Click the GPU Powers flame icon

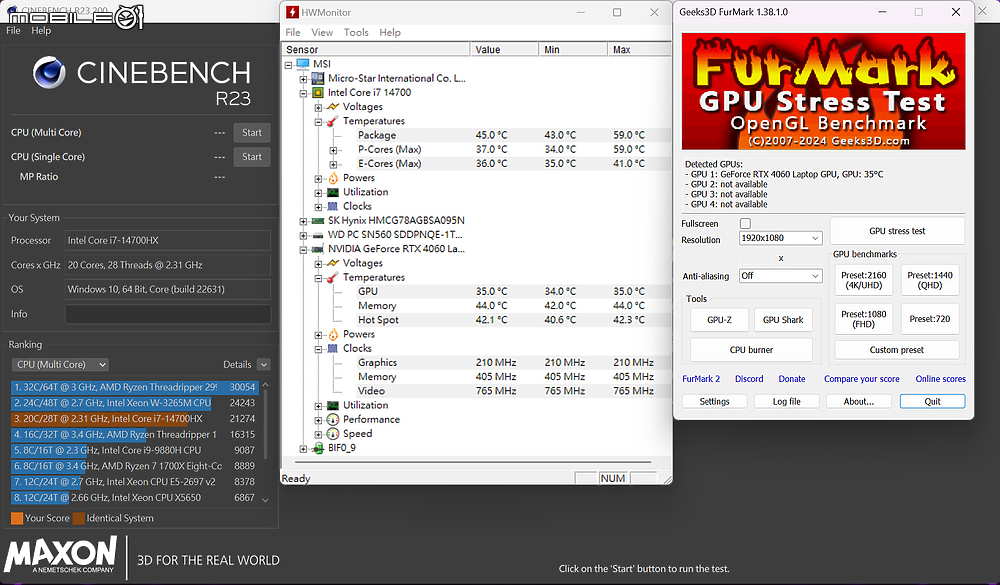tap(332, 334)
